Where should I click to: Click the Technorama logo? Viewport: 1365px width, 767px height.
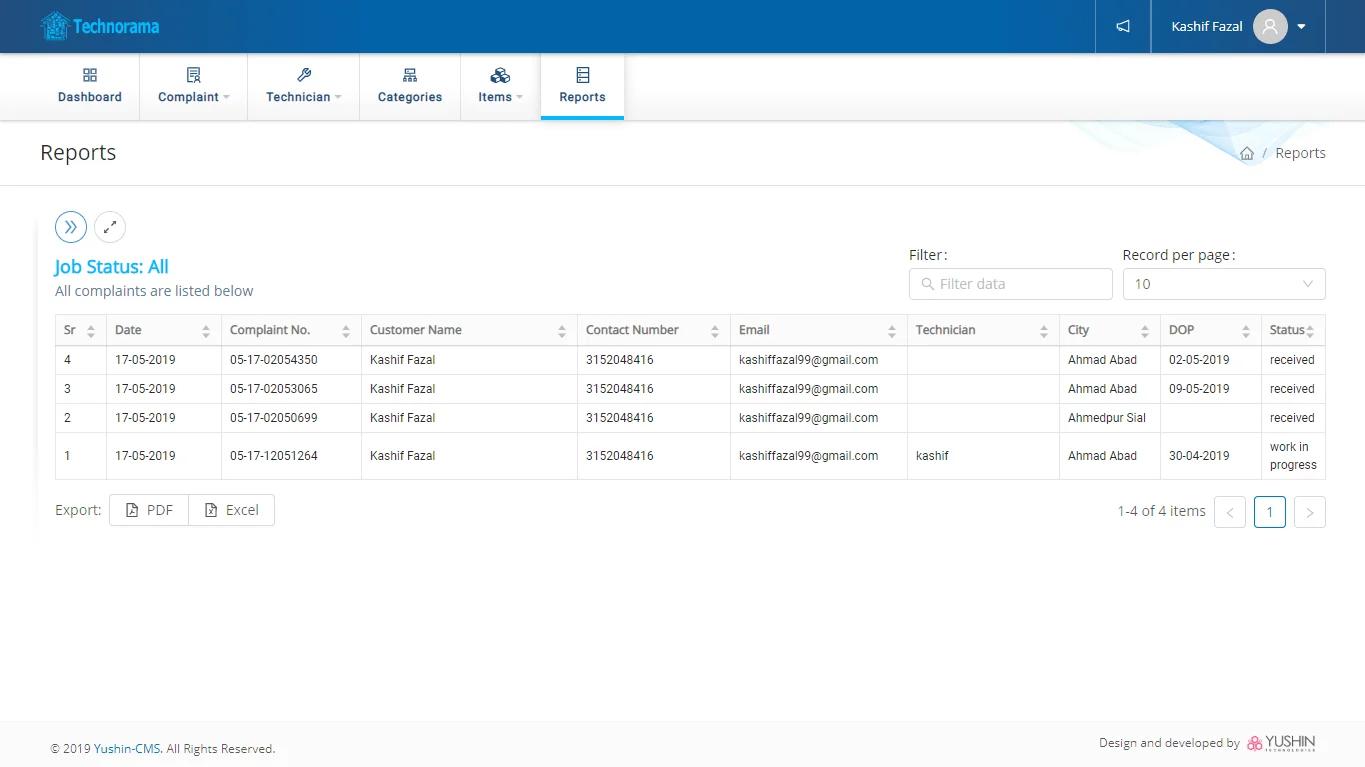click(100, 26)
